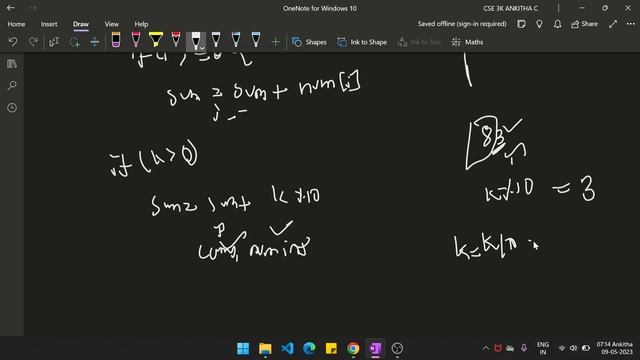Select the first black-and-white pen after the selected one
The image size is (640, 360).
pyautogui.click(x=216, y=40)
